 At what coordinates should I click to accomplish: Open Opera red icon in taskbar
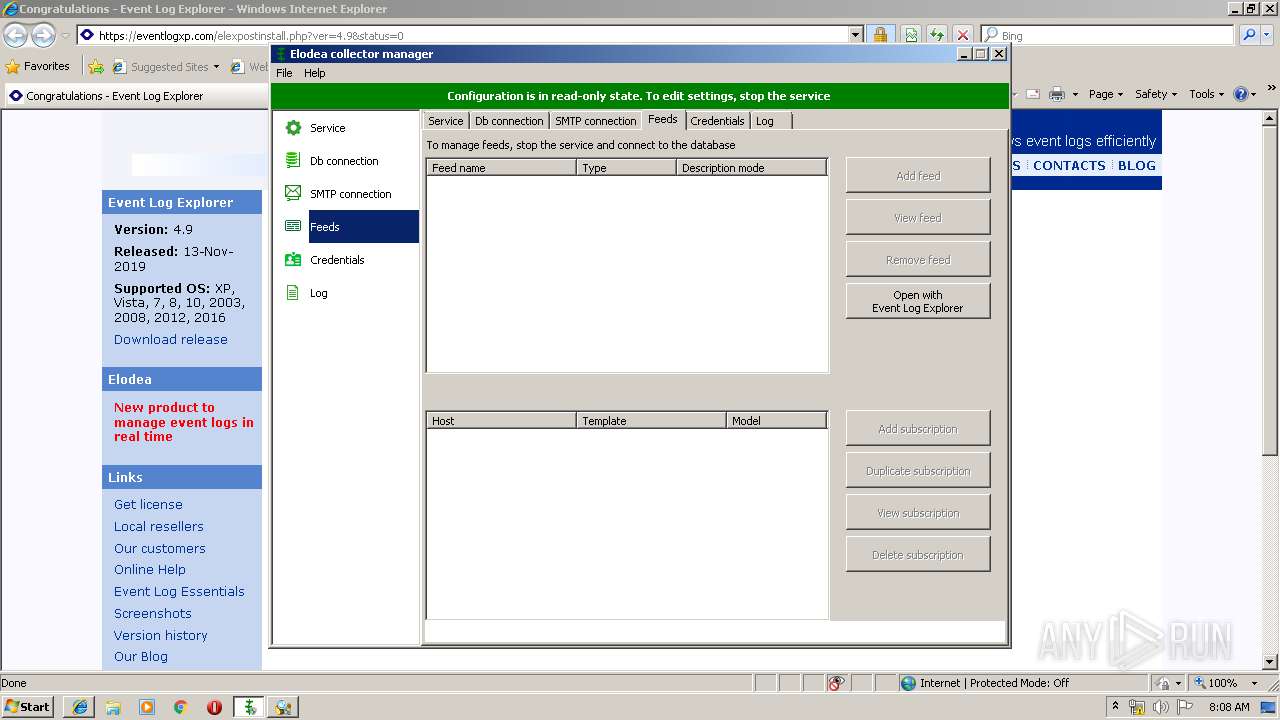(x=214, y=707)
